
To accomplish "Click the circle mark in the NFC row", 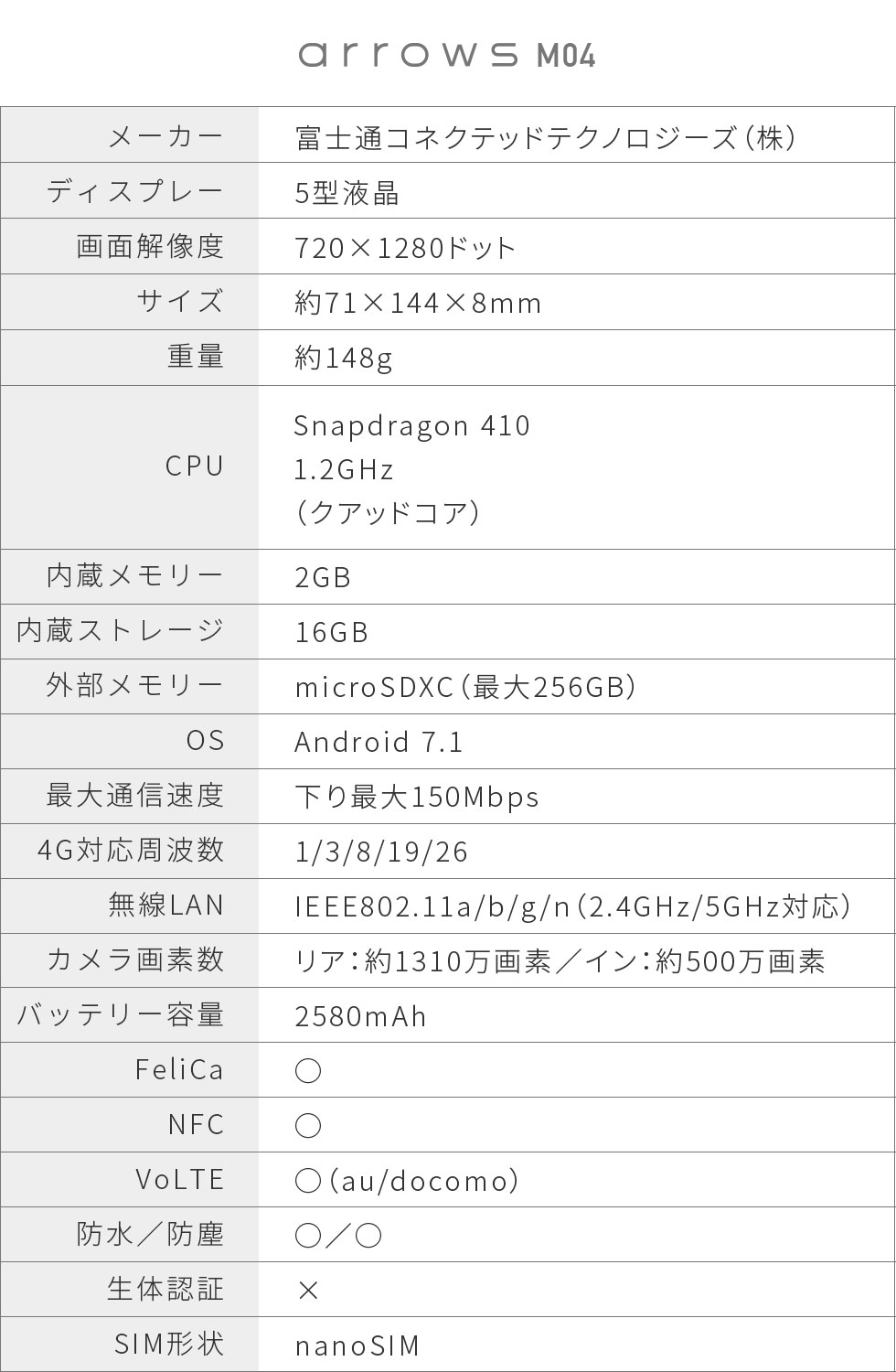I will [308, 1126].
